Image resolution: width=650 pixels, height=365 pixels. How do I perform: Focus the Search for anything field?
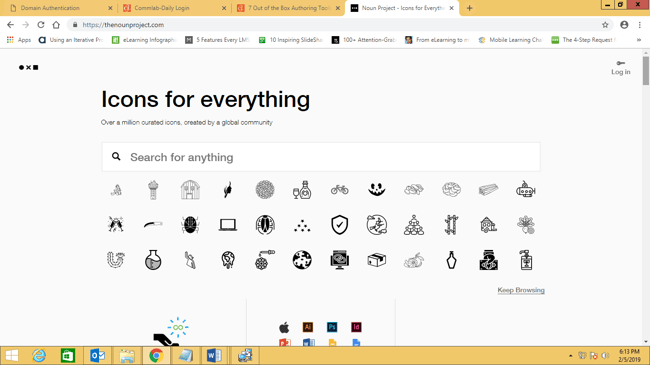pyautogui.click(x=321, y=157)
